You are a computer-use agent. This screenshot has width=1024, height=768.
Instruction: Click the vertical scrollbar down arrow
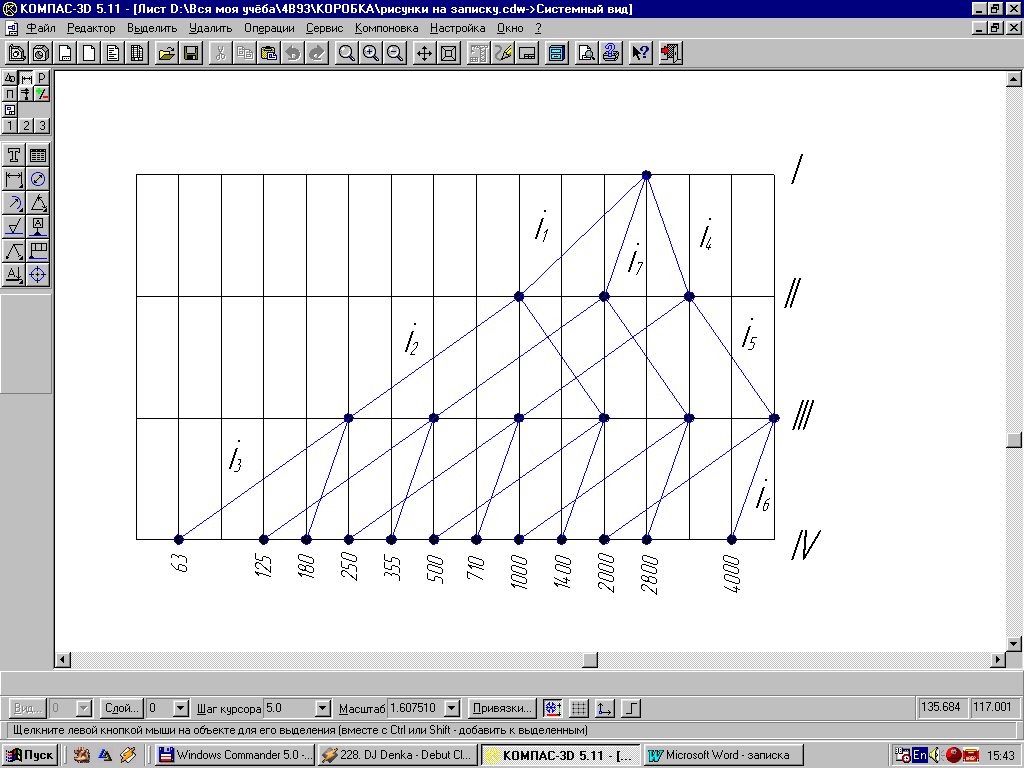[1014, 644]
